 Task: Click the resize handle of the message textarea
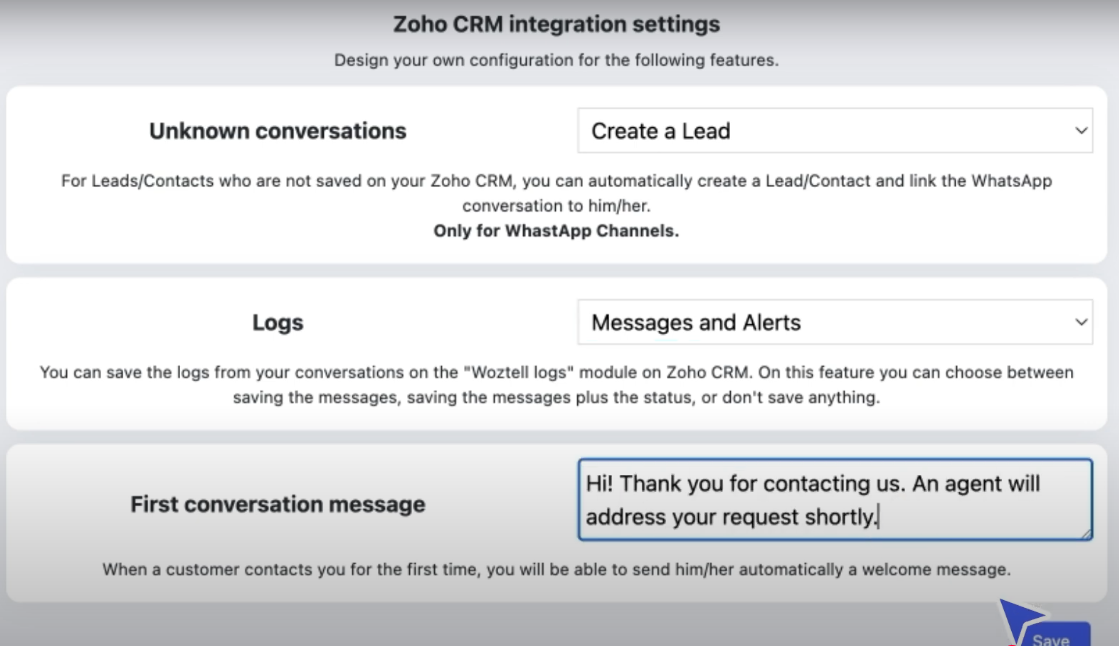[1085, 533]
